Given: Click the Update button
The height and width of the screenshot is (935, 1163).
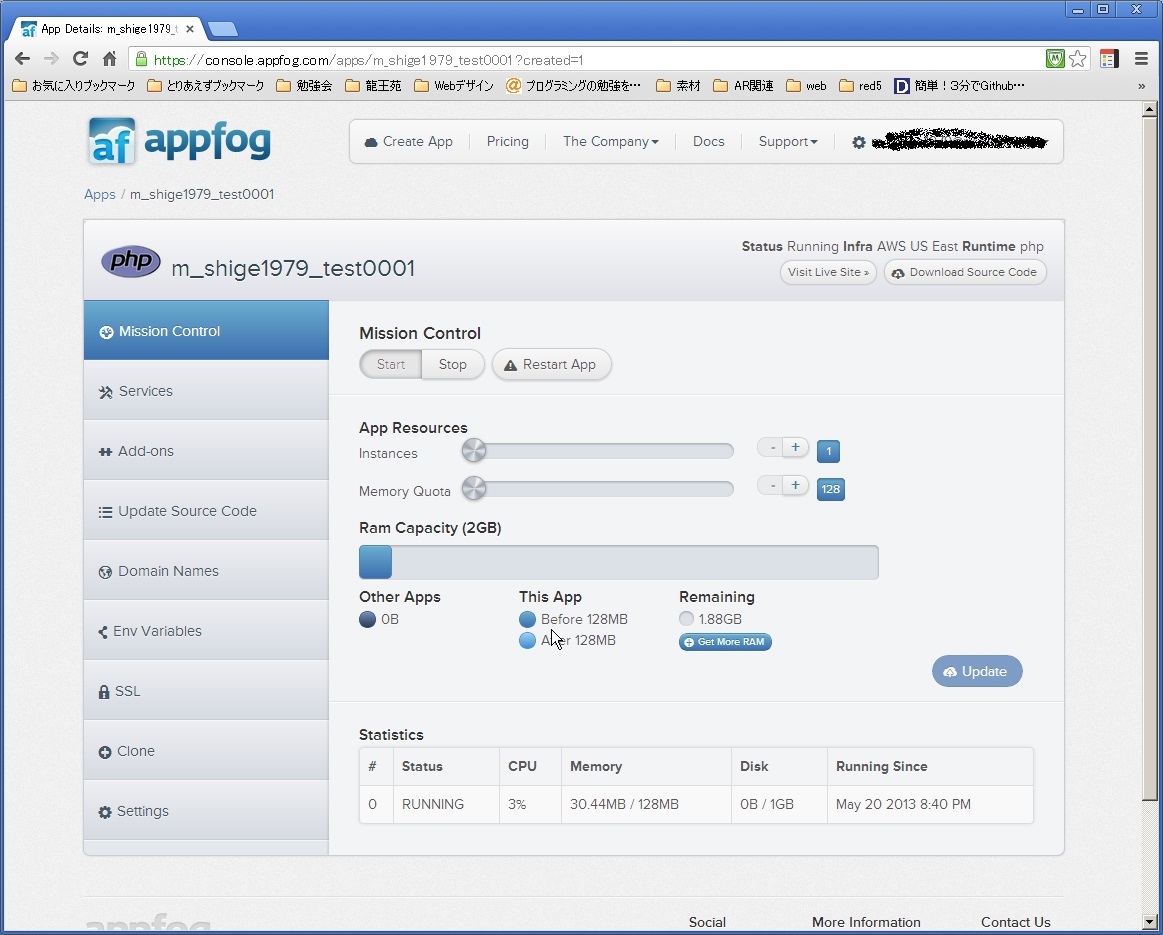Looking at the screenshot, I should 977,671.
